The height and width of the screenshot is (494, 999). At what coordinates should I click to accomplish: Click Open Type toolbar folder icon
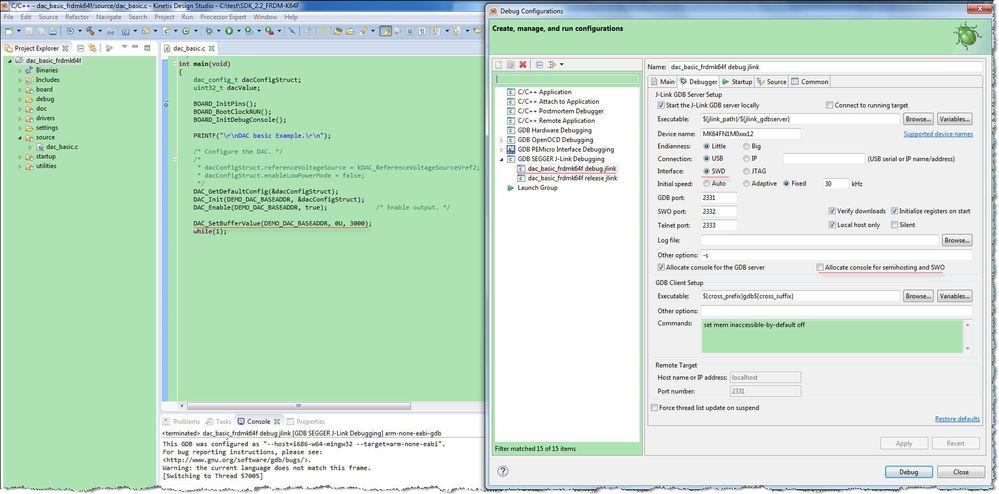[337, 31]
